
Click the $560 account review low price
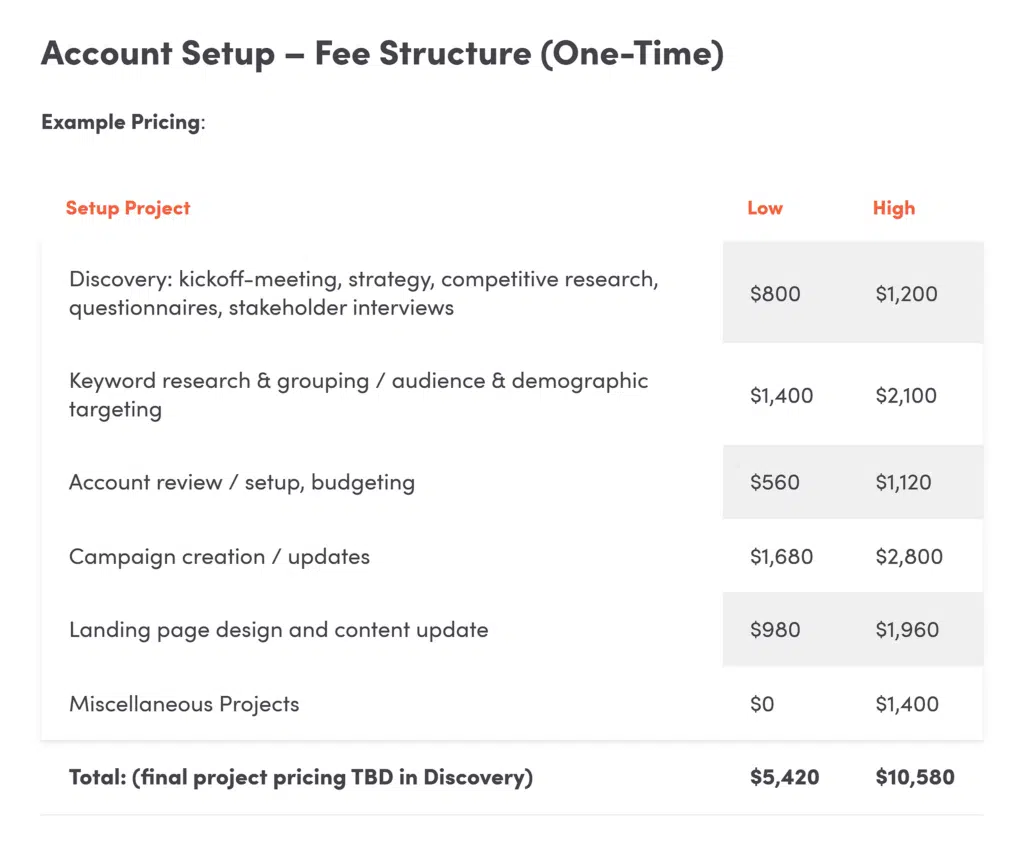click(x=775, y=482)
